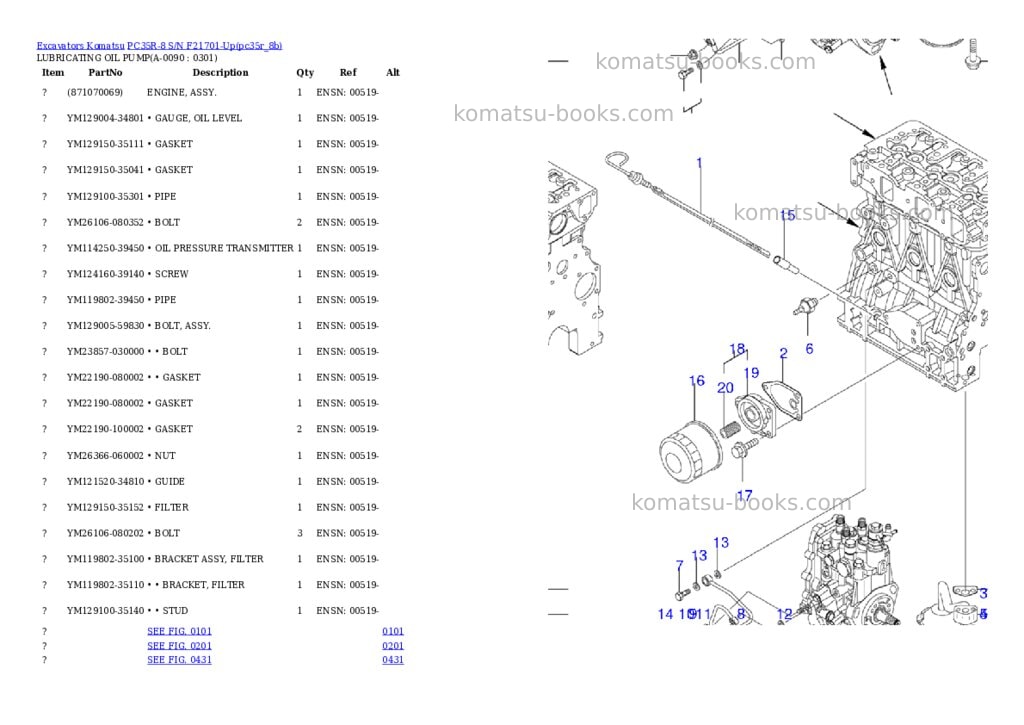Screen dimensions: 1024x725
Task: Select GAUGE, OIL LEVEL description
Action: point(198,118)
